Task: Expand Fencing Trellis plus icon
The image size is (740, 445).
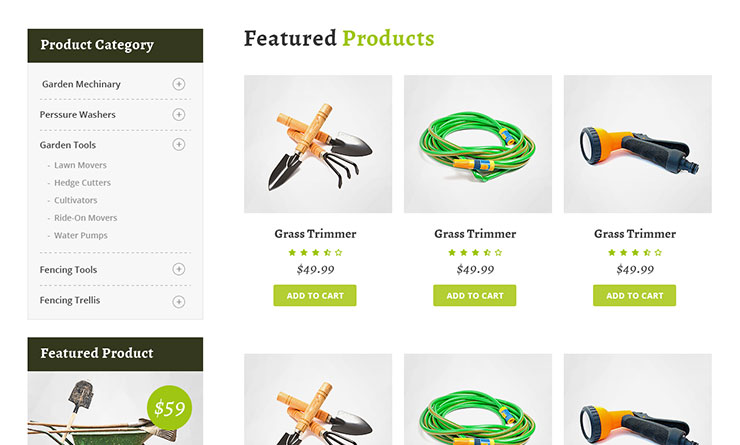Action: [178, 302]
